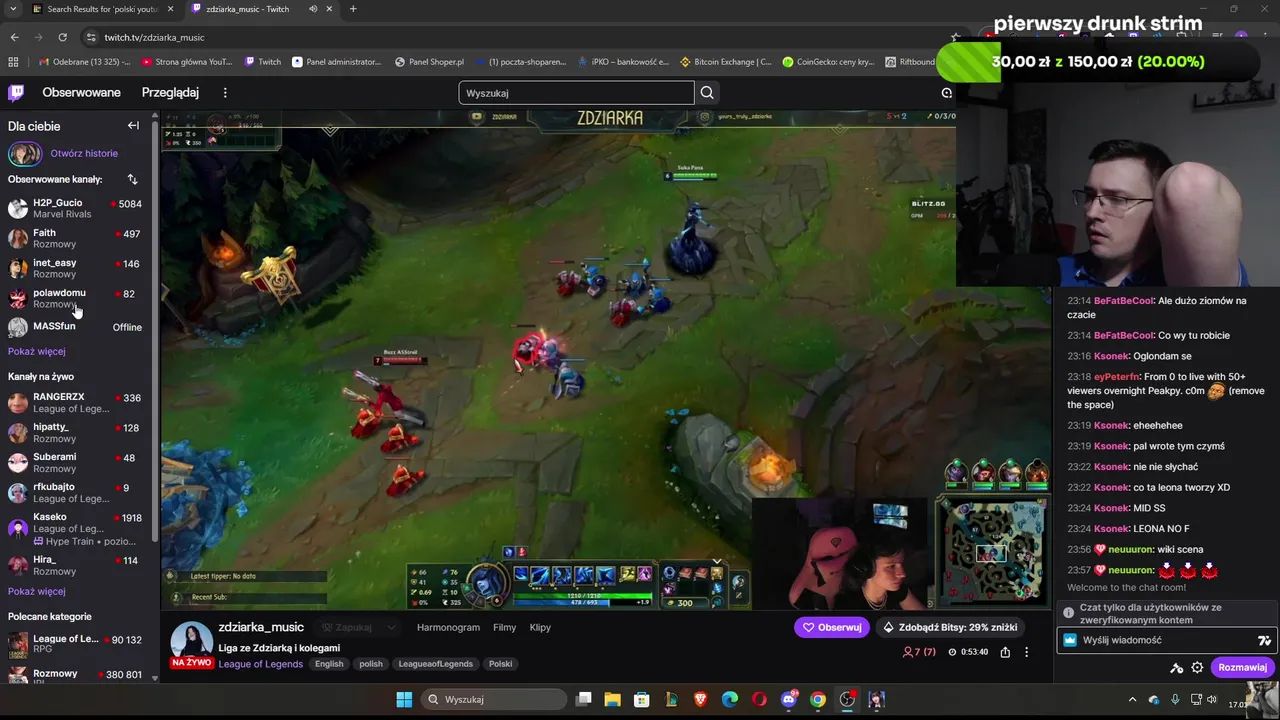Open a new browser tab with plus
The height and width of the screenshot is (720, 1280).
click(x=353, y=9)
